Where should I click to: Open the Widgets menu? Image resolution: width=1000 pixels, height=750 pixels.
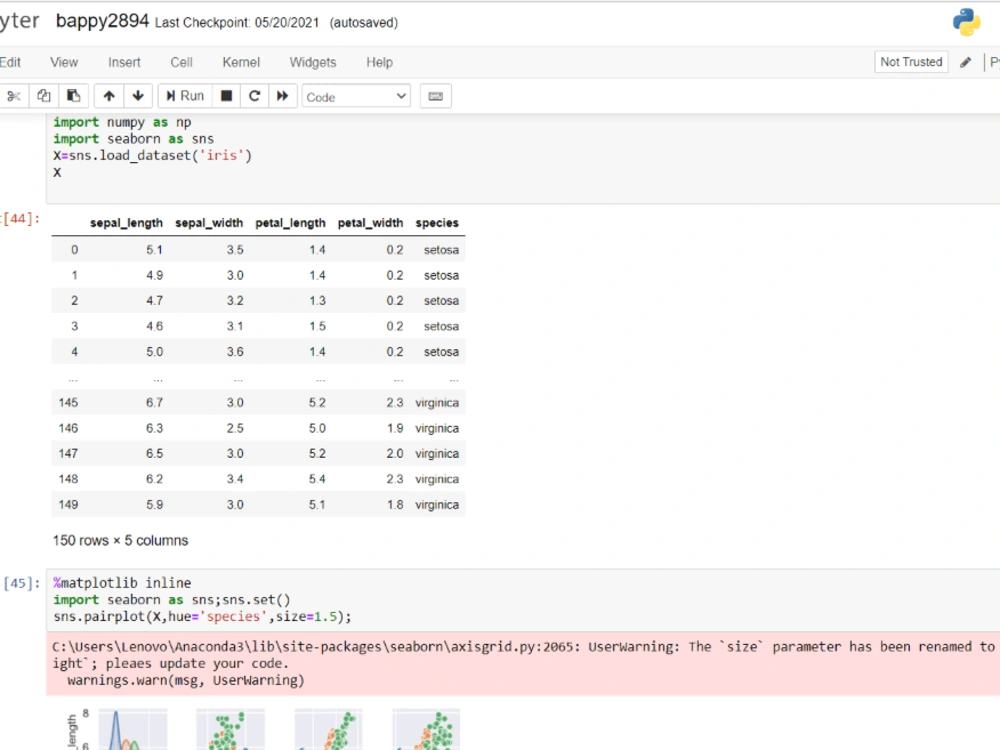click(312, 62)
